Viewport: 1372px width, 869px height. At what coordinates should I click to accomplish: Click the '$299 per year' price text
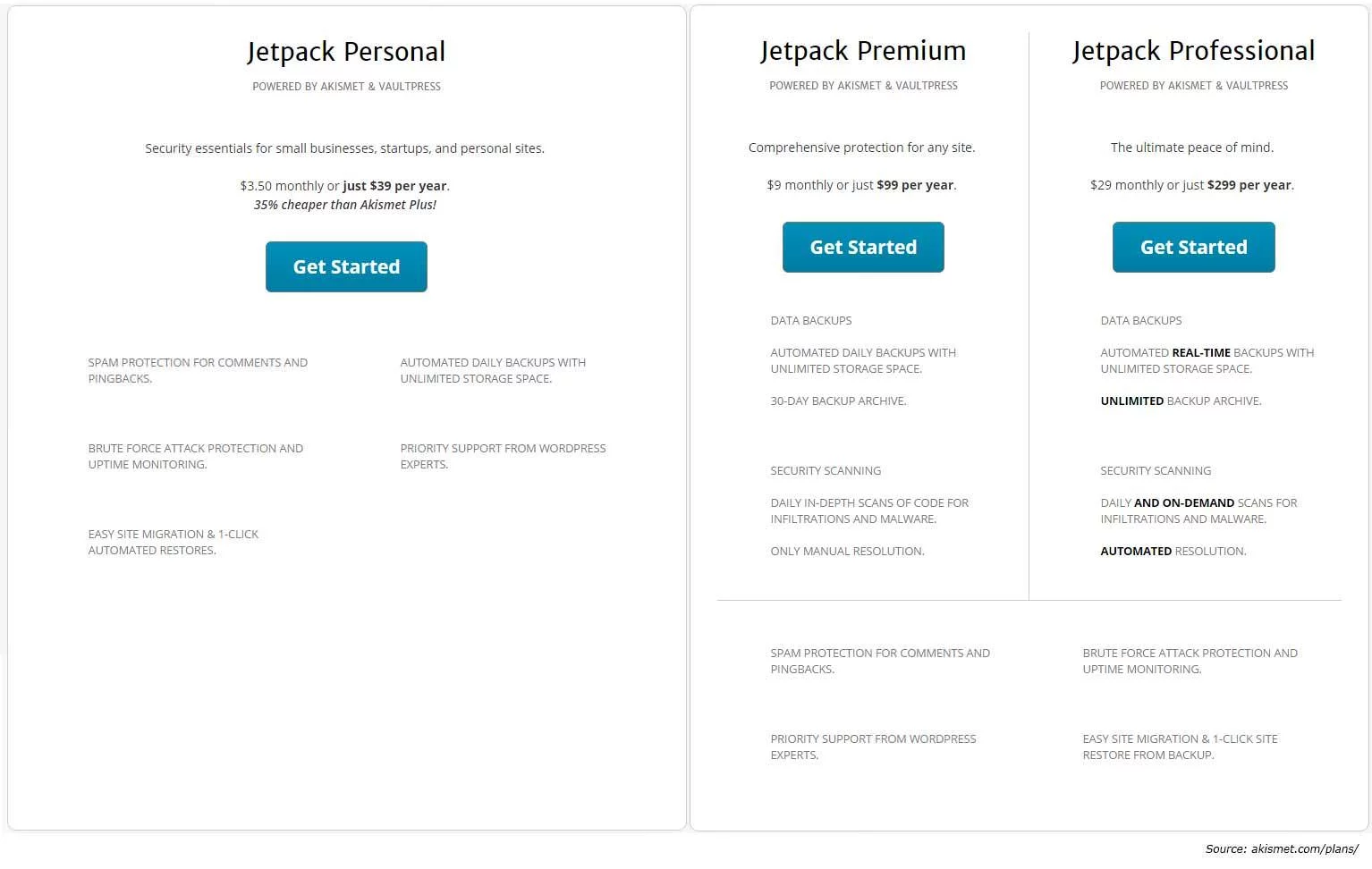pyautogui.click(x=1249, y=185)
